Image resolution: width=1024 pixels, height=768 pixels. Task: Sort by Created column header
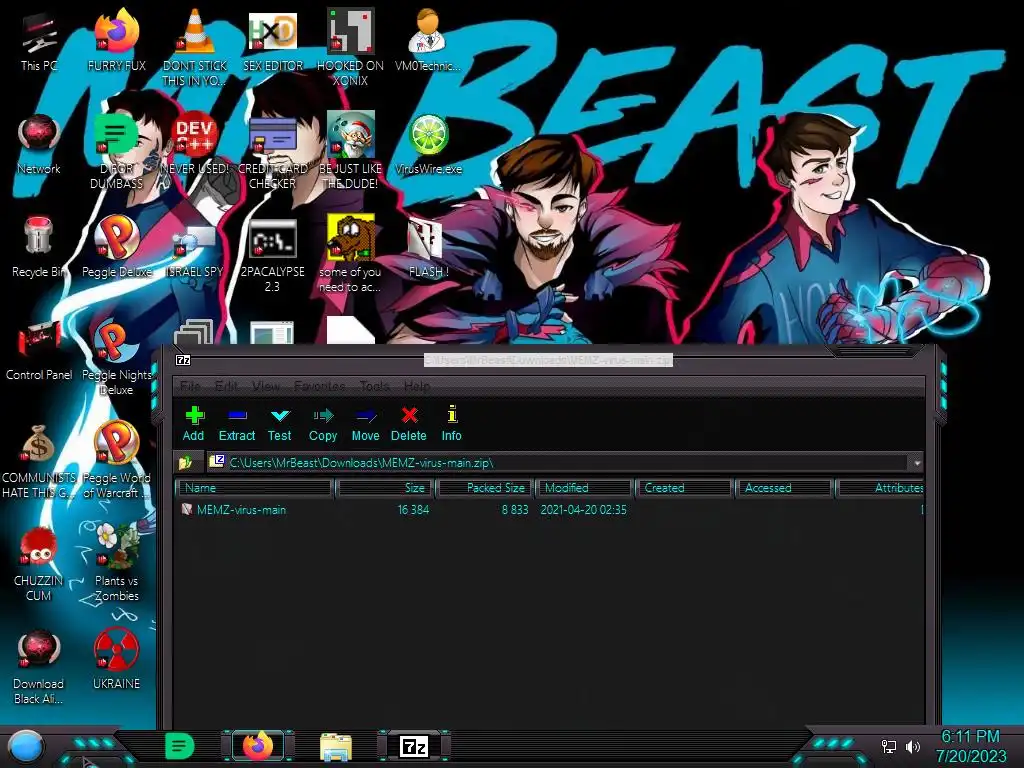pyautogui.click(x=684, y=488)
